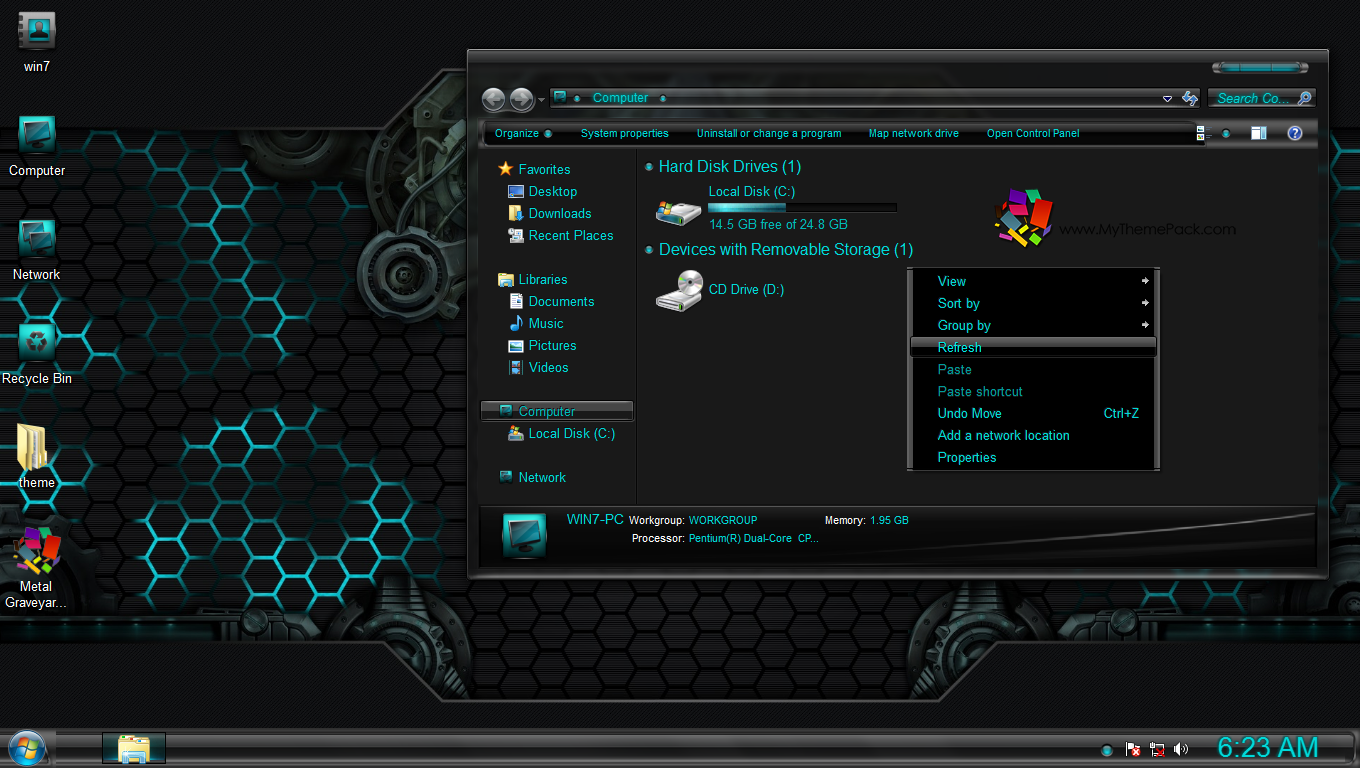
Task: Open the recent pages dropdown arrow
Action: [x=542, y=100]
